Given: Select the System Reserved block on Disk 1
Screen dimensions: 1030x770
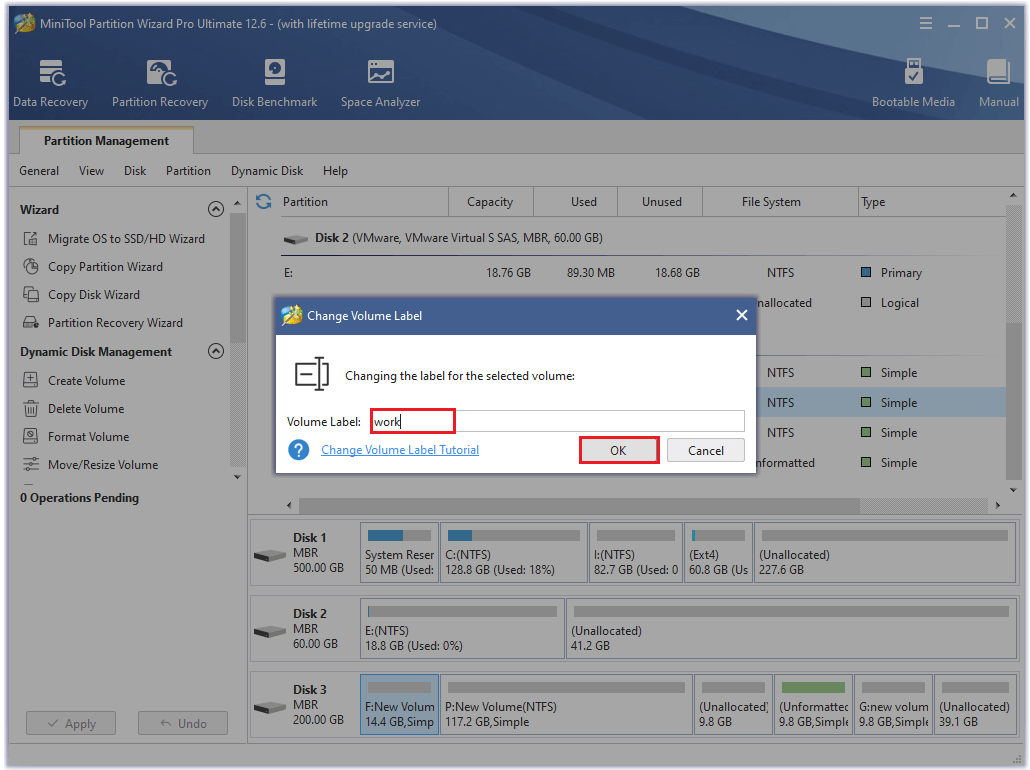Looking at the screenshot, I should tap(399, 553).
